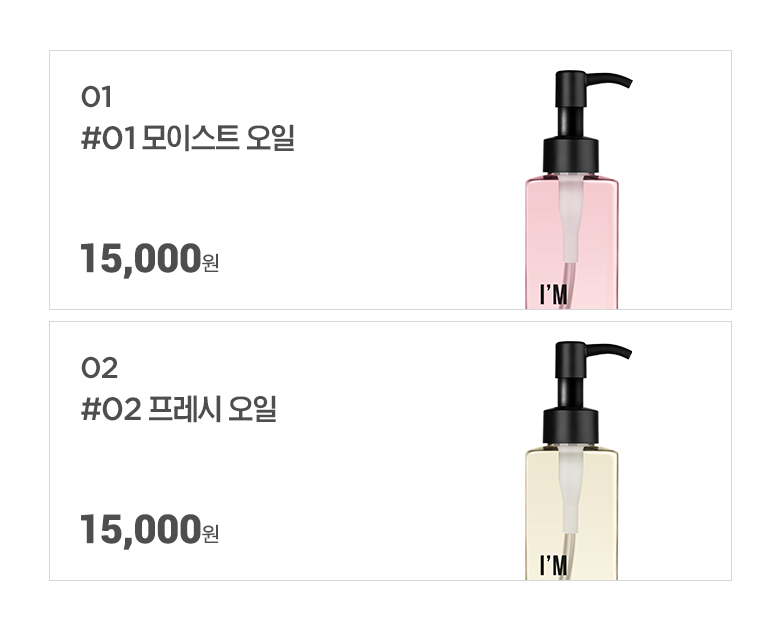Click the pump nozzle spout on first bottle
The width and height of the screenshot is (780, 632).
[x=609, y=80]
